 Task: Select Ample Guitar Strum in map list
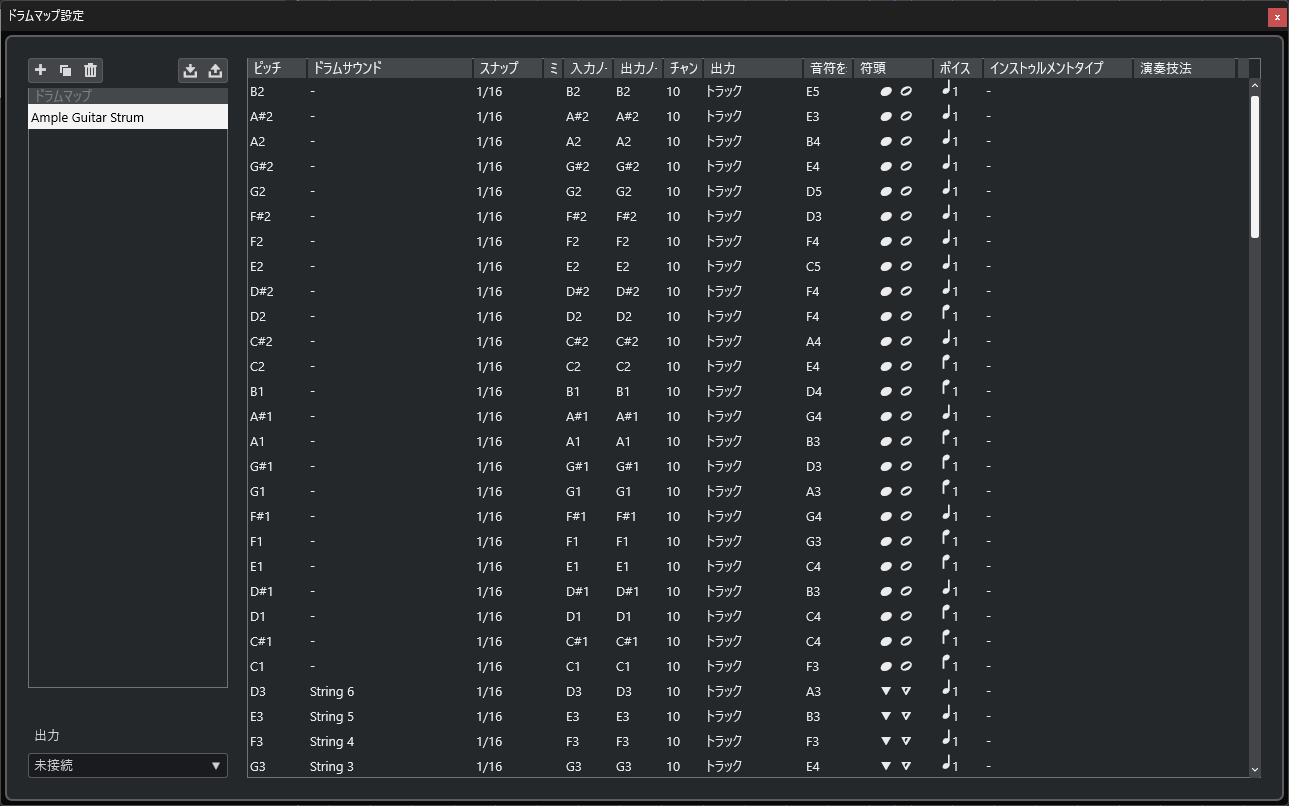[128, 117]
